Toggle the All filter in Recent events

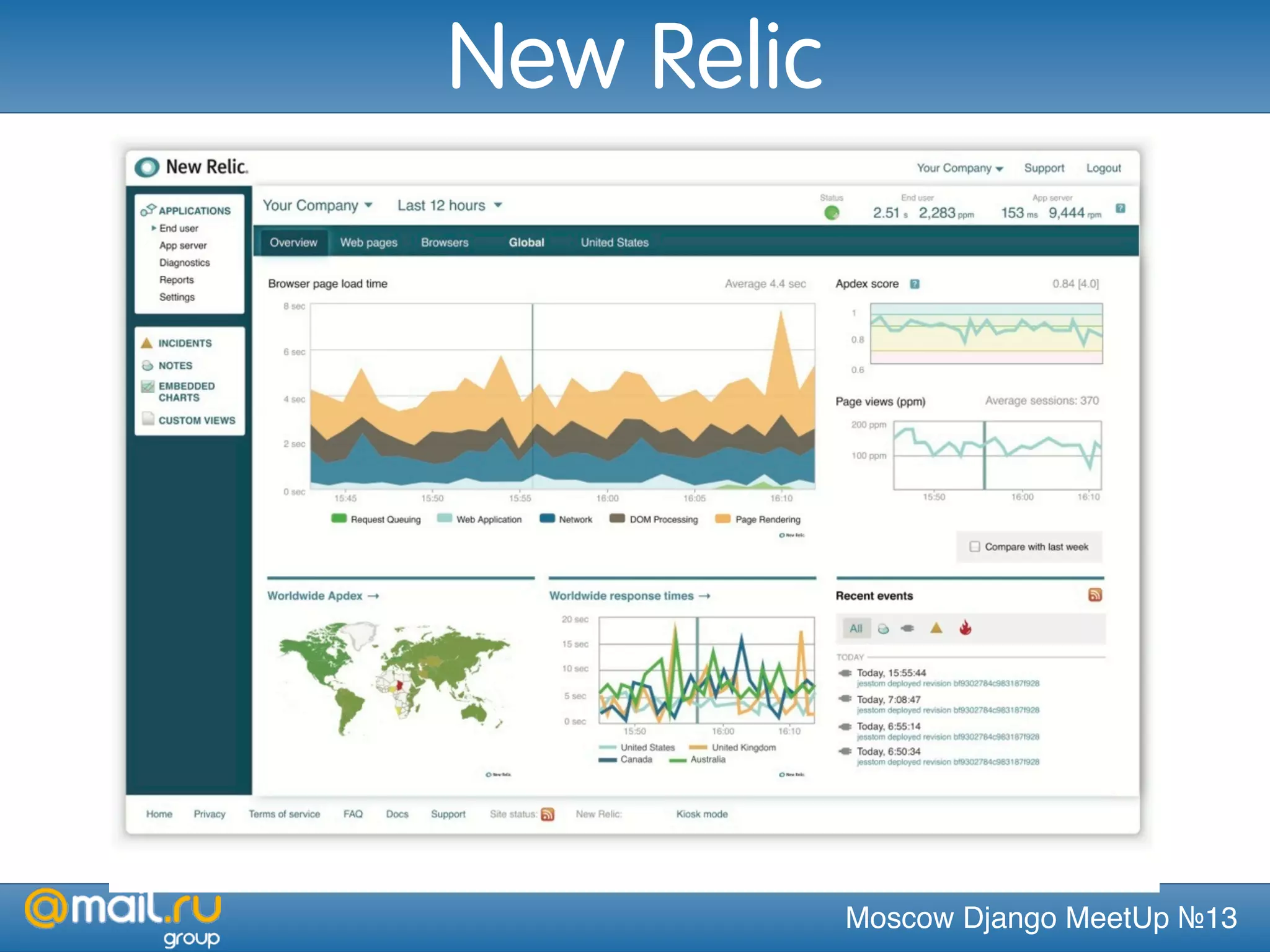click(x=856, y=628)
